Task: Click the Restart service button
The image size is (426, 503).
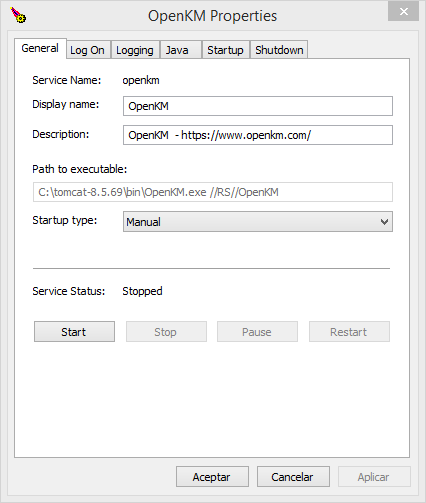Action: [349, 332]
